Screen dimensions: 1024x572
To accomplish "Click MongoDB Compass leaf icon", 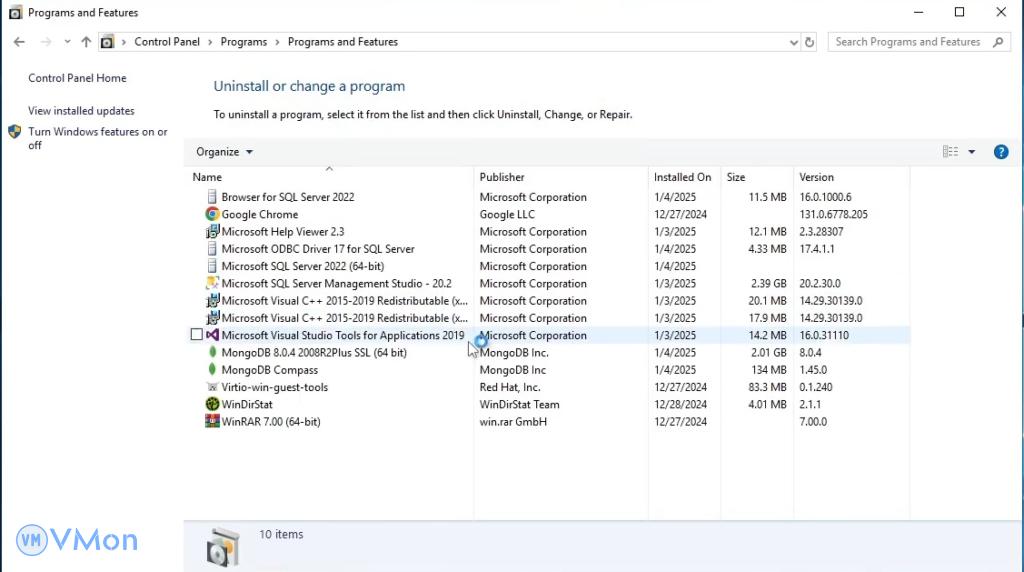I will (x=212, y=370).
